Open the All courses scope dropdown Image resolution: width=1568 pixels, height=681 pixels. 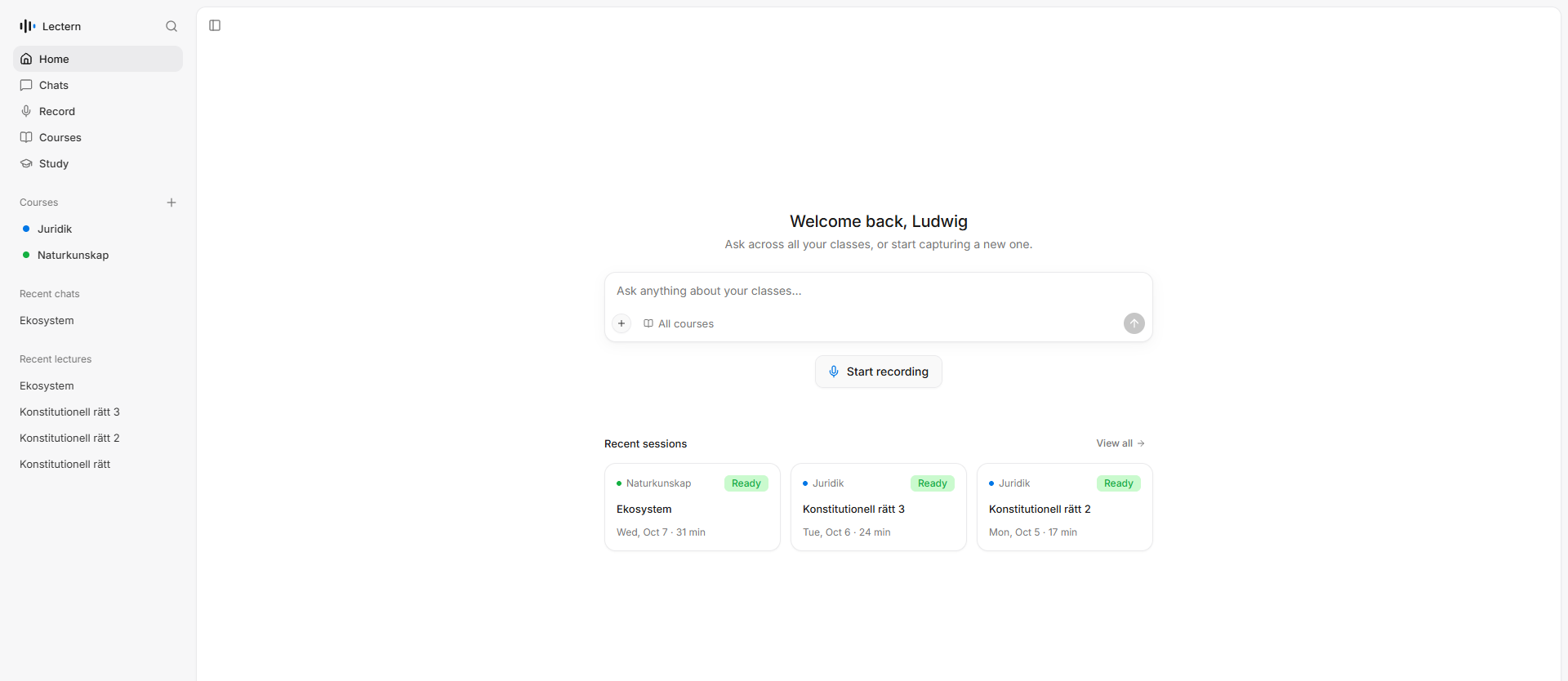[x=679, y=323]
